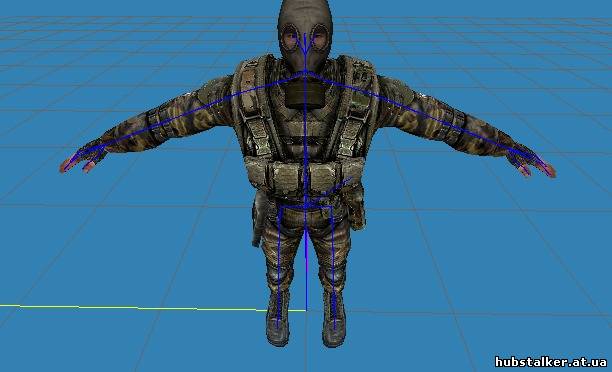Click the fingers of the left-side hand

coord(78,162)
